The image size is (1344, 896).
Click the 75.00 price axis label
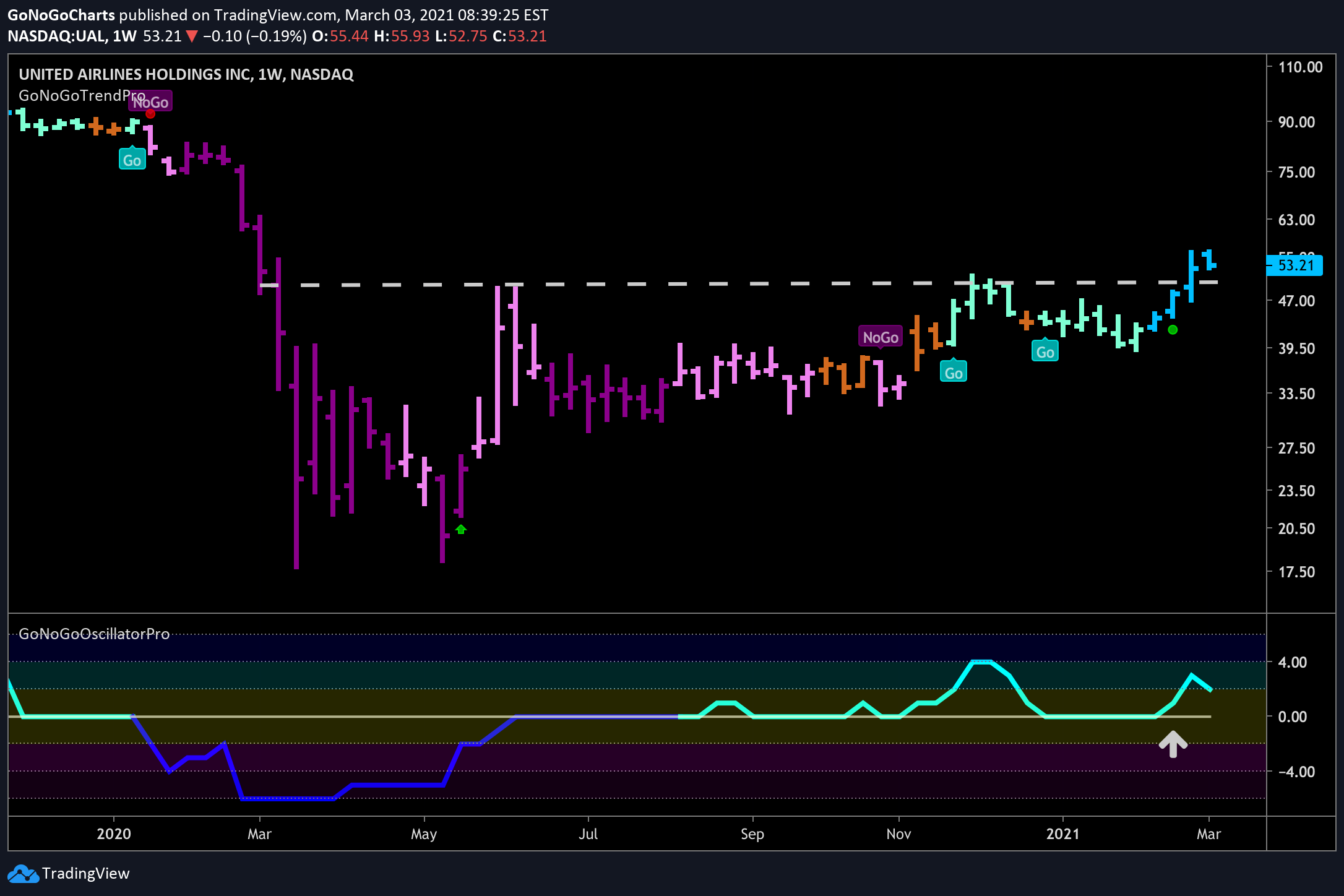1296,172
